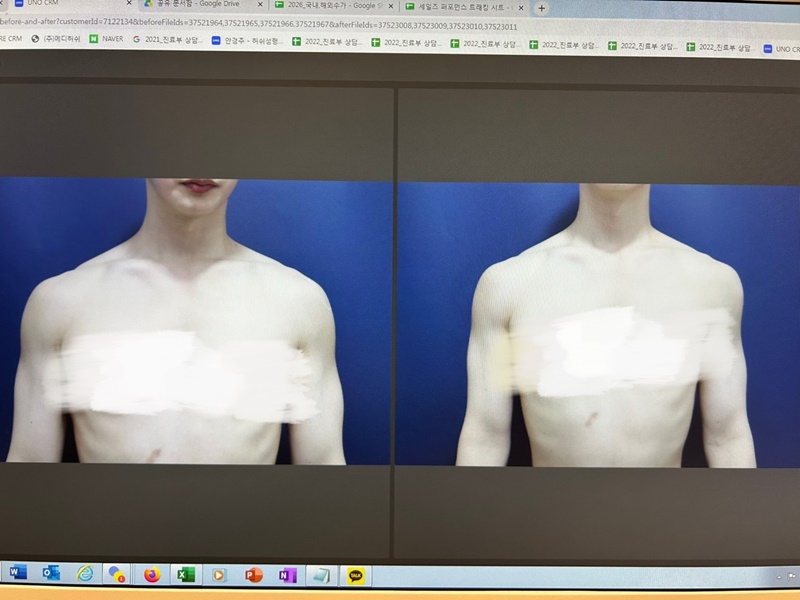
Task: Select the left before photo
Action: 196,320
